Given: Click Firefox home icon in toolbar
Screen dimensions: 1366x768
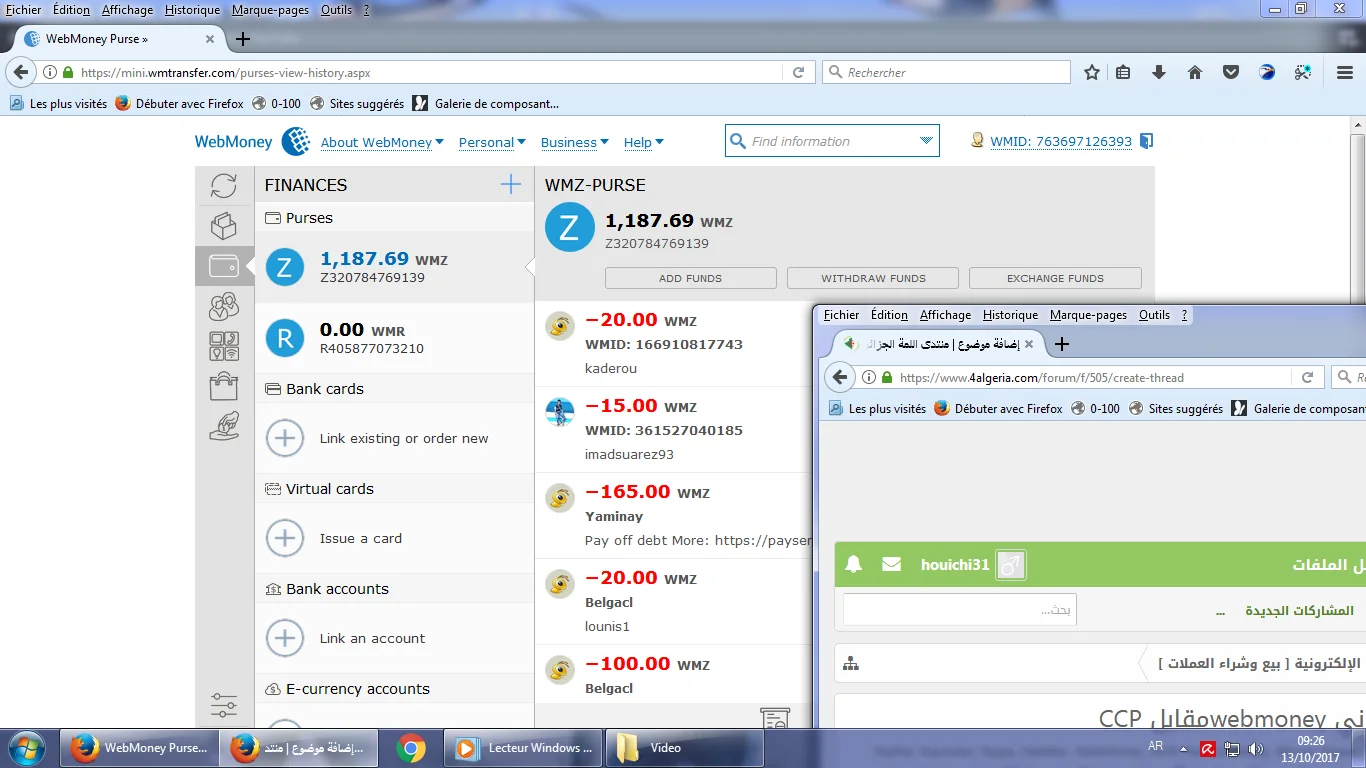Looking at the screenshot, I should coord(1194,72).
